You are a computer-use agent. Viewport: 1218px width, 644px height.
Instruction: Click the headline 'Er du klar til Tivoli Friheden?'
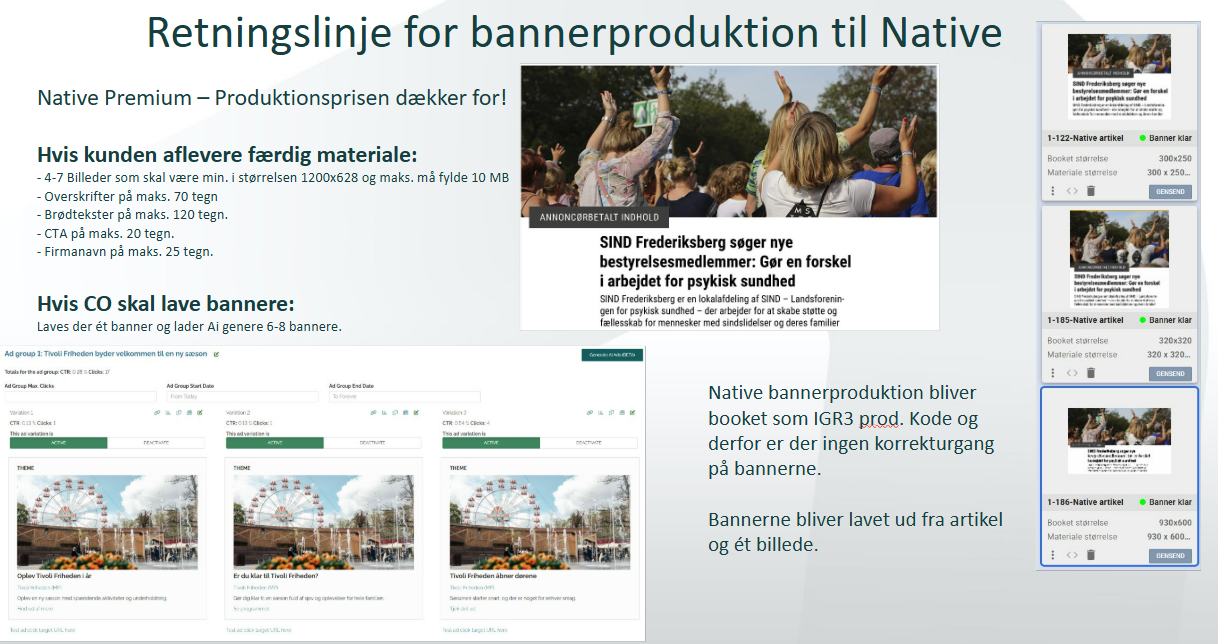[276, 576]
